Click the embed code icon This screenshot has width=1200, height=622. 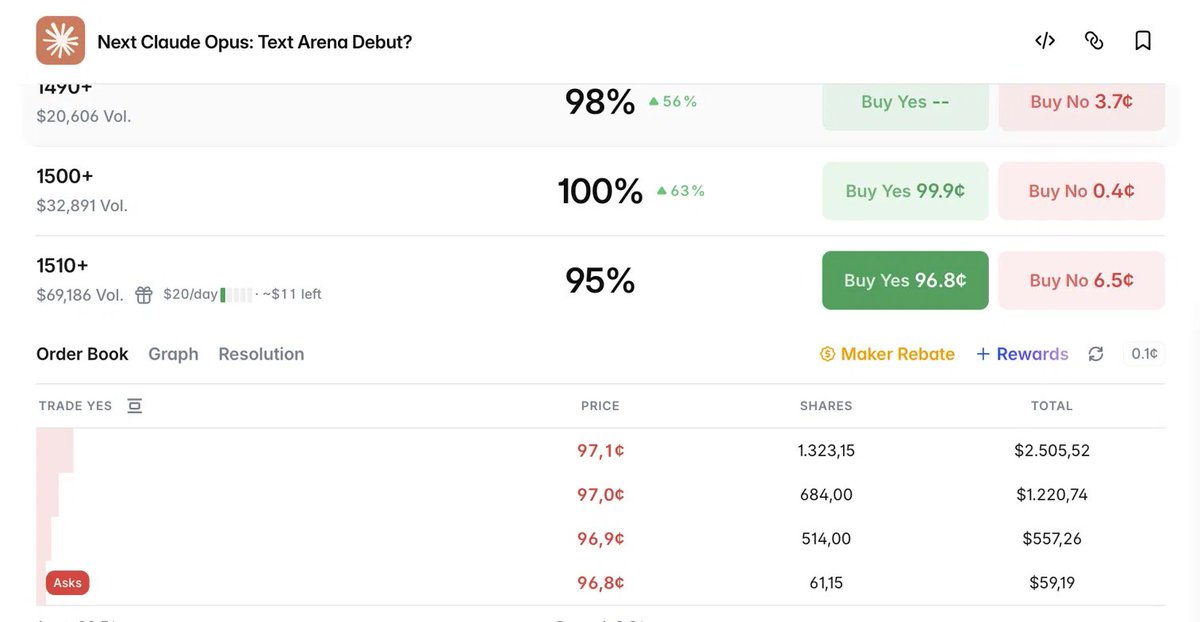[1045, 41]
